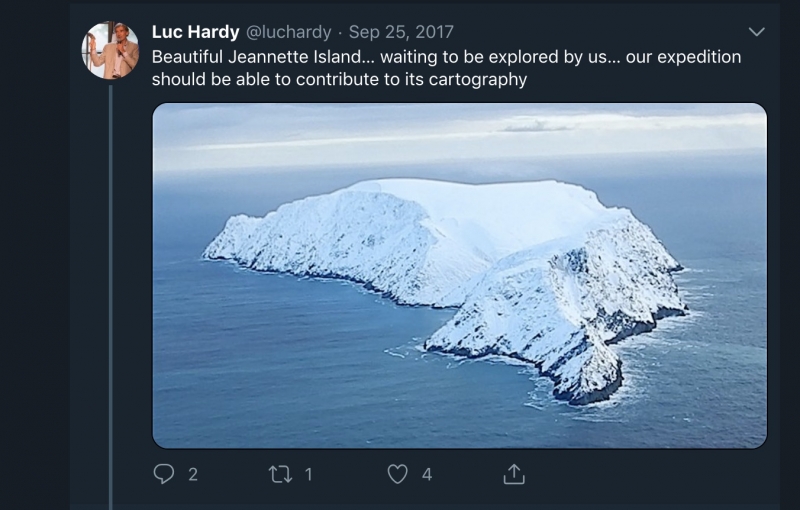Open the Jeannette Island photo
This screenshot has height=510, width=800.
459,275
